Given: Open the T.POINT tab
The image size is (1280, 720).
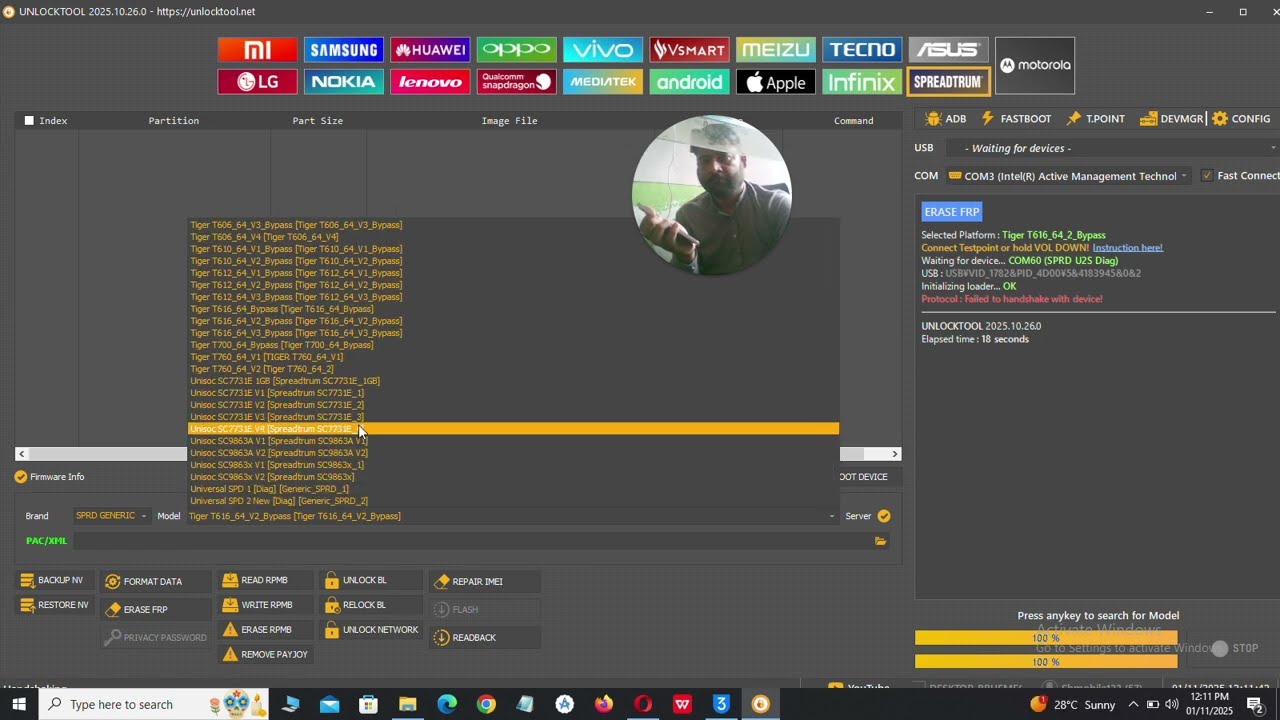Looking at the screenshot, I should (x=1096, y=119).
